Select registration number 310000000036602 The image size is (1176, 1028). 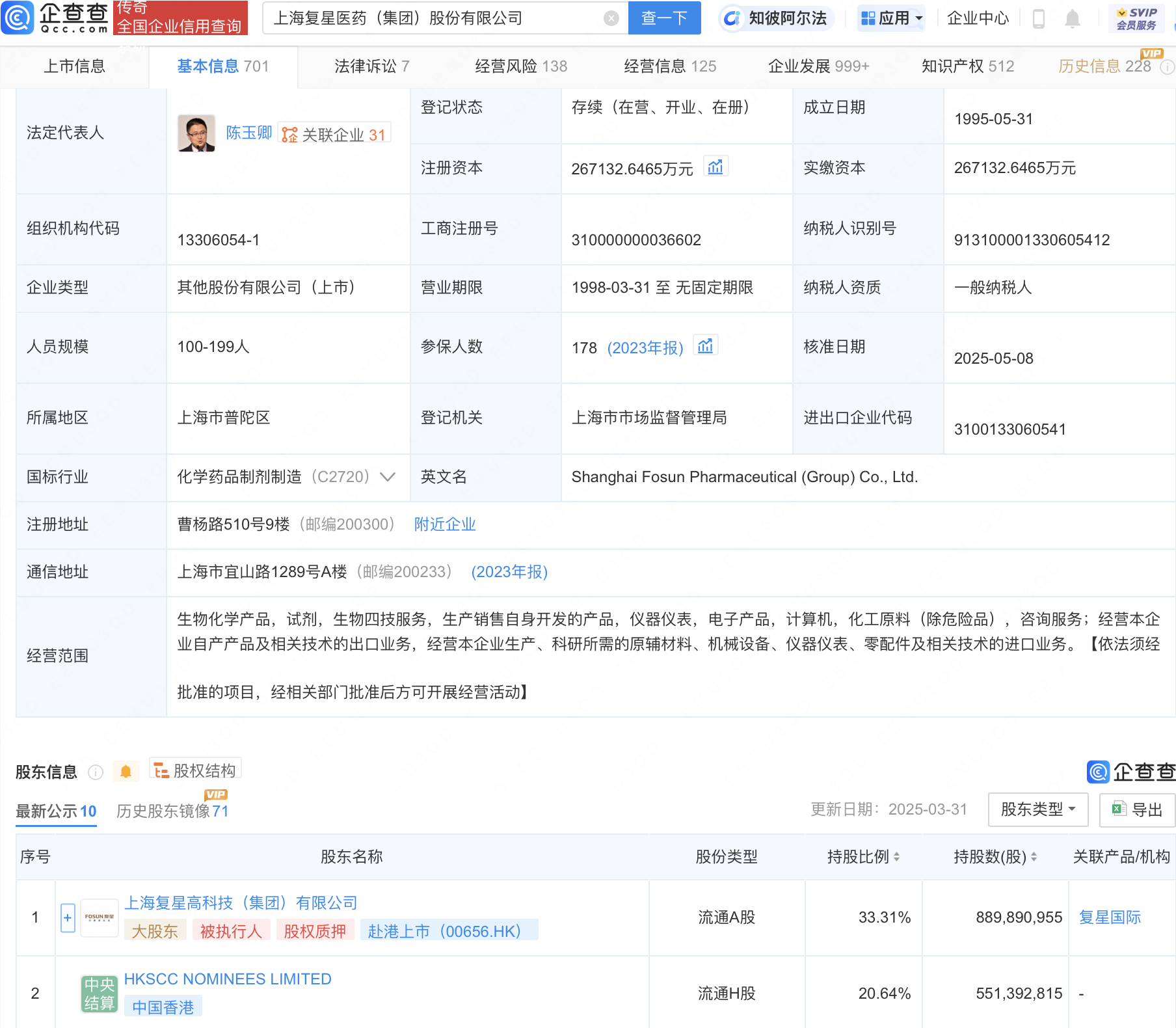coord(636,240)
